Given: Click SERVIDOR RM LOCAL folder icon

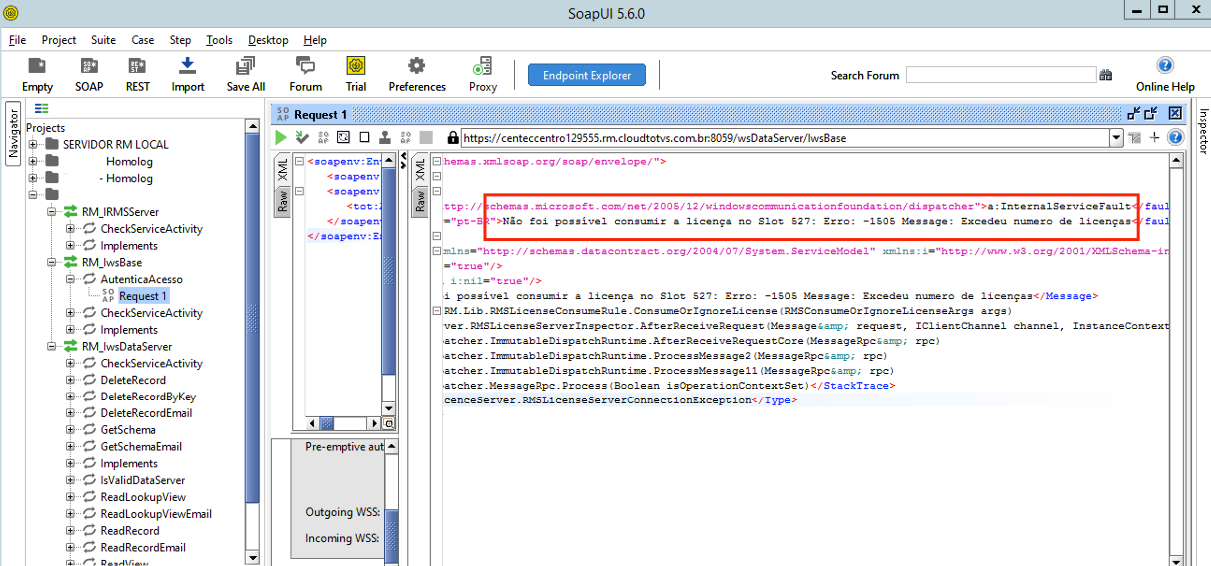Looking at the screenshot, I should [x=51, y=144].
